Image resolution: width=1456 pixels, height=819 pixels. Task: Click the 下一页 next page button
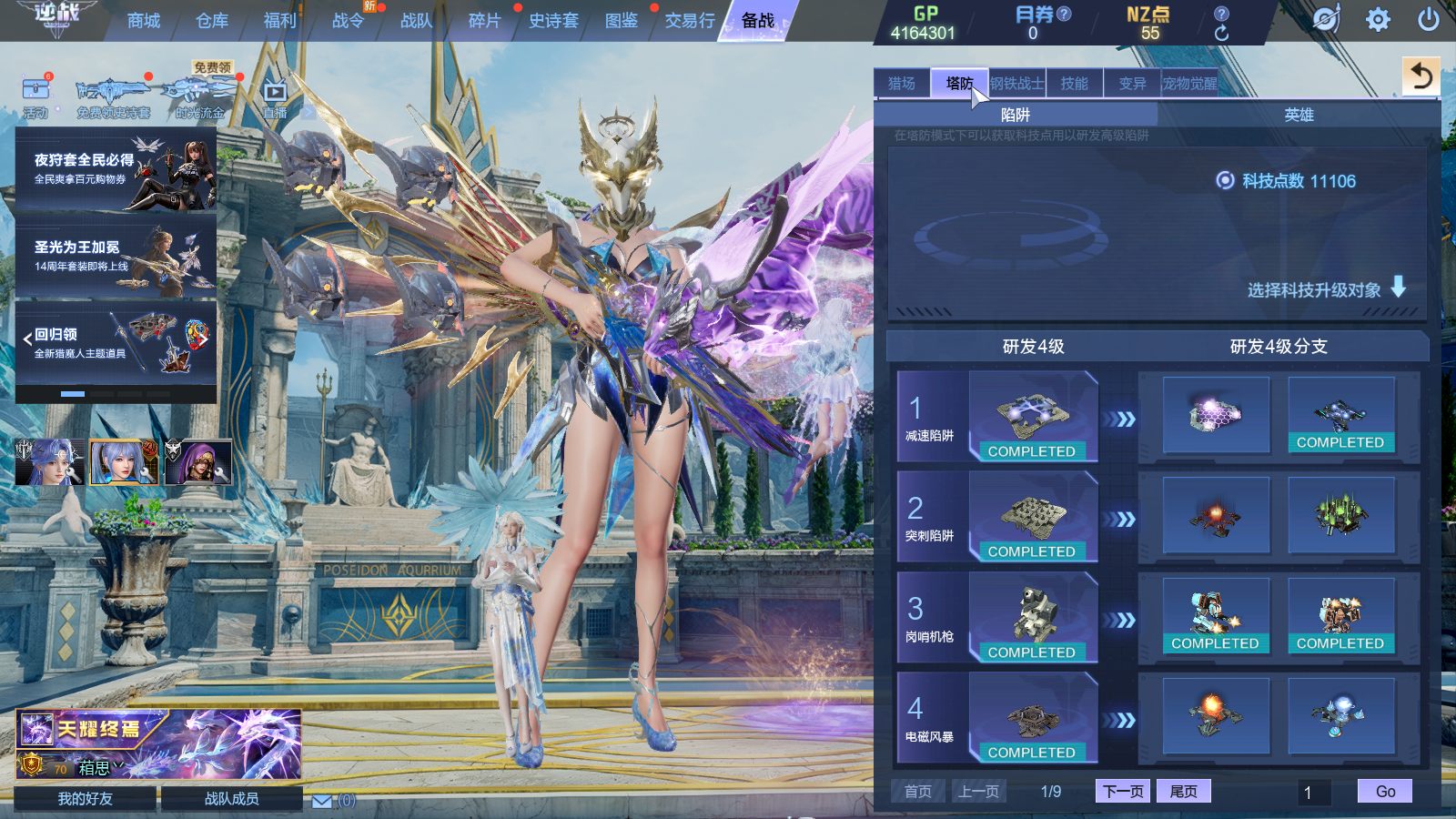(1123, 792)
